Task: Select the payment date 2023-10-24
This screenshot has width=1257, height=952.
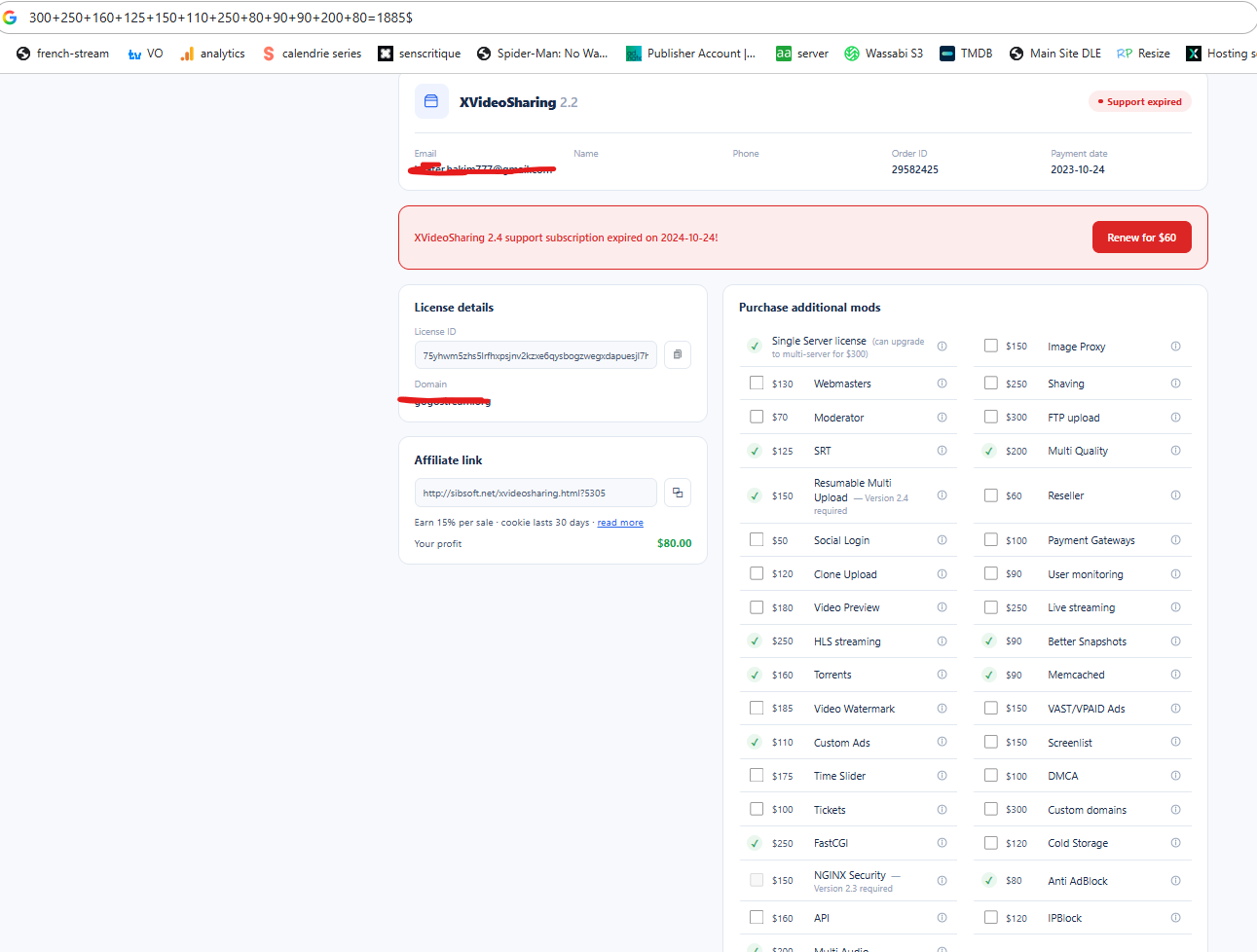Action: [x=1078, y=169]
